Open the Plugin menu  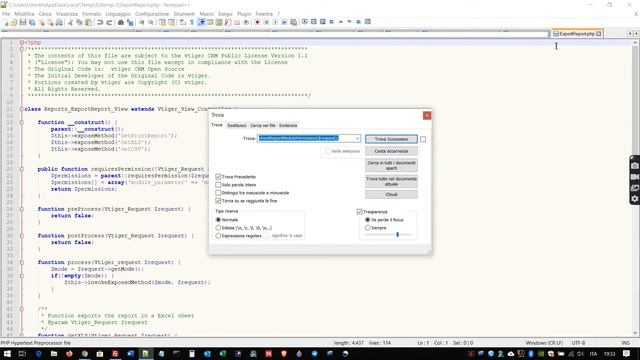coord(244,14)
